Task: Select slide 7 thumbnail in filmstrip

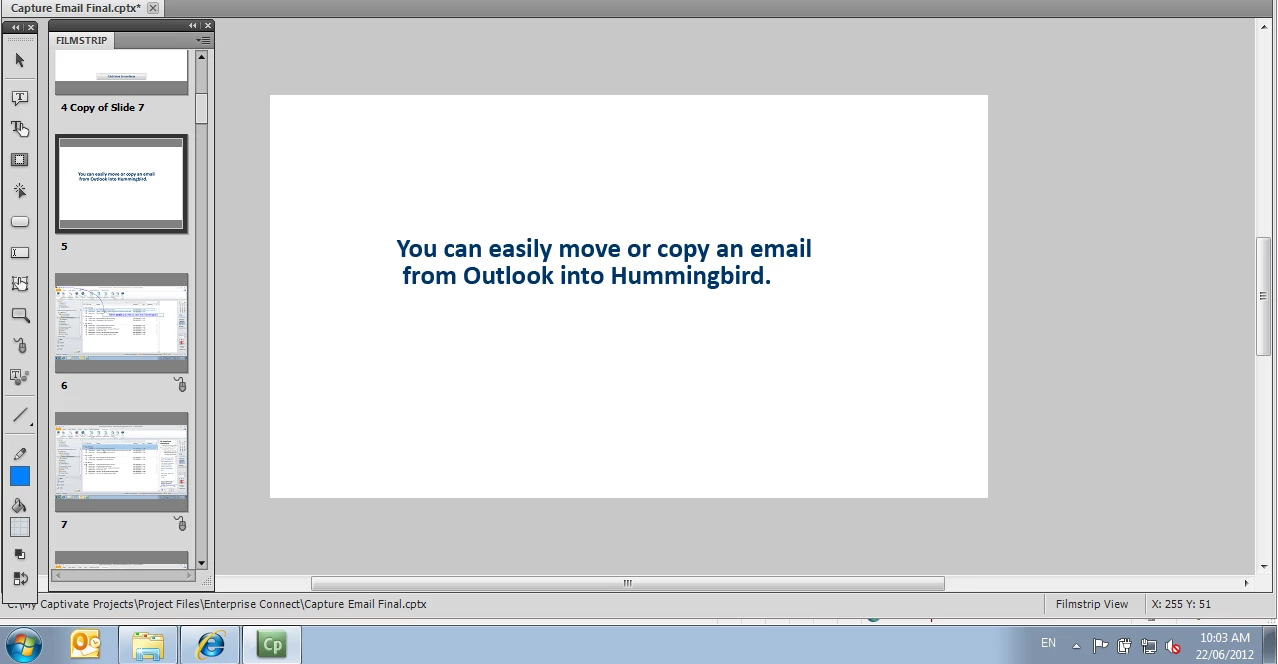Action: point(121,462)
